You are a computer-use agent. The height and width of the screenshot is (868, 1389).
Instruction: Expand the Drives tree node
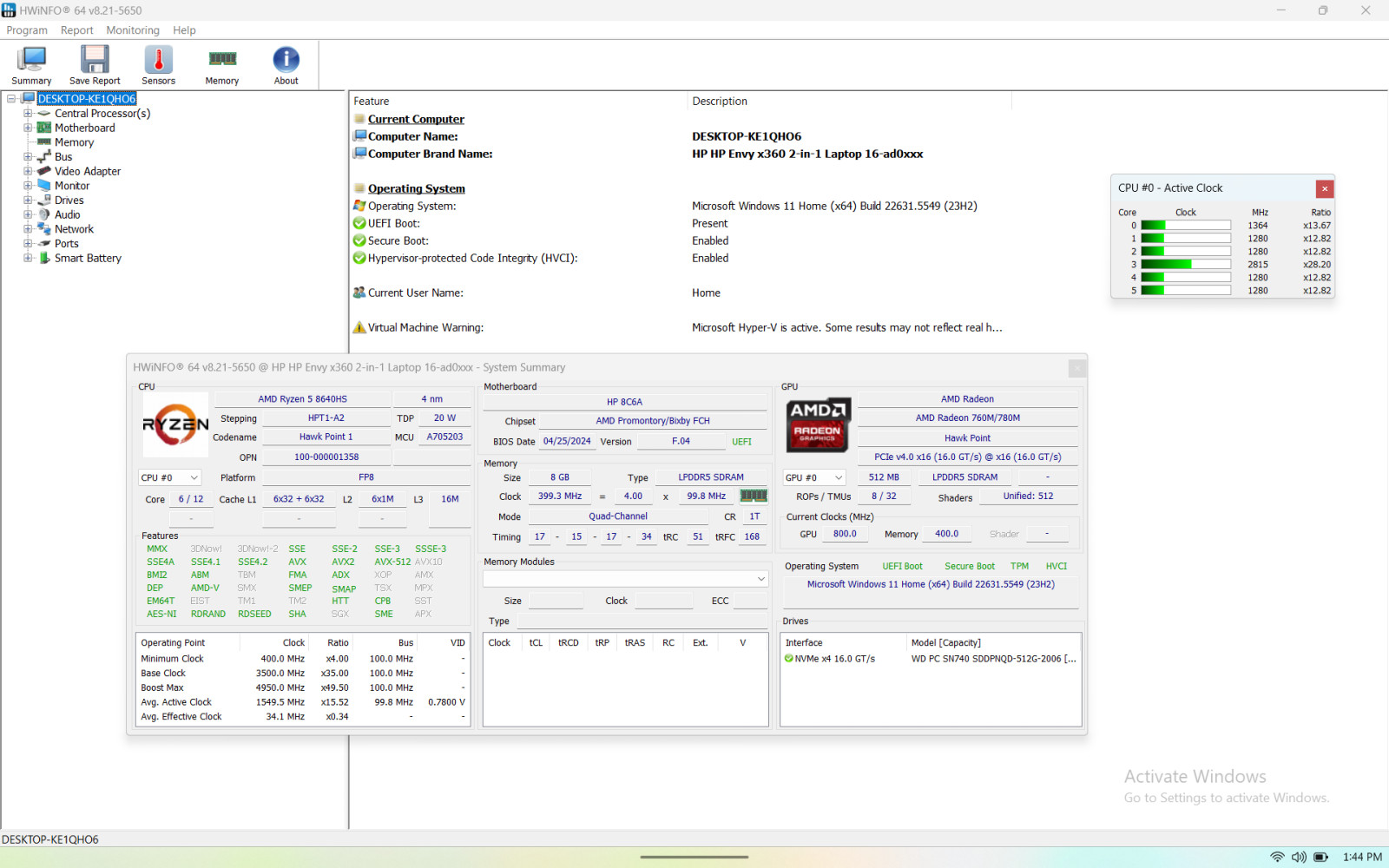click(28, 200)
